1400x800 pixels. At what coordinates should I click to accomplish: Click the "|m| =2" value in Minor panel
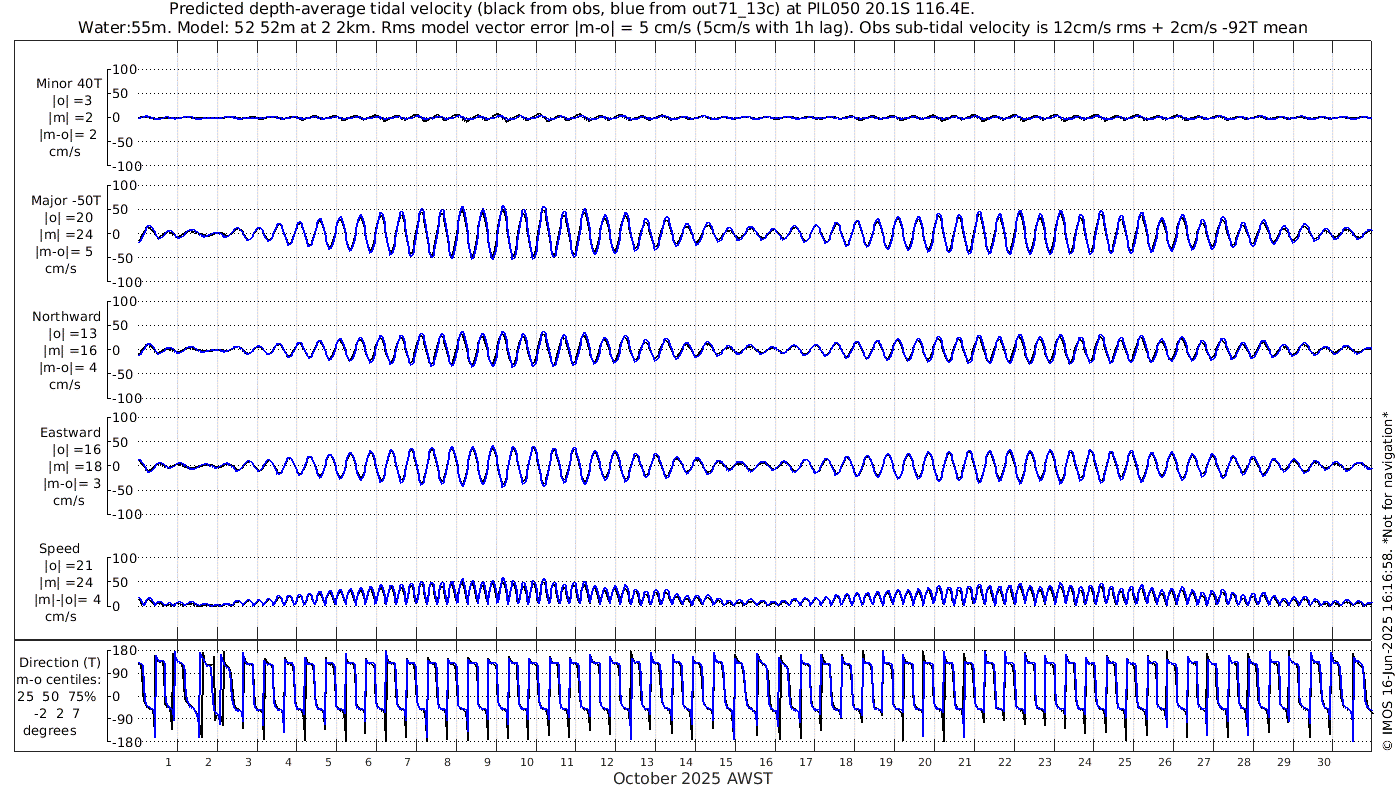point(71,118)
